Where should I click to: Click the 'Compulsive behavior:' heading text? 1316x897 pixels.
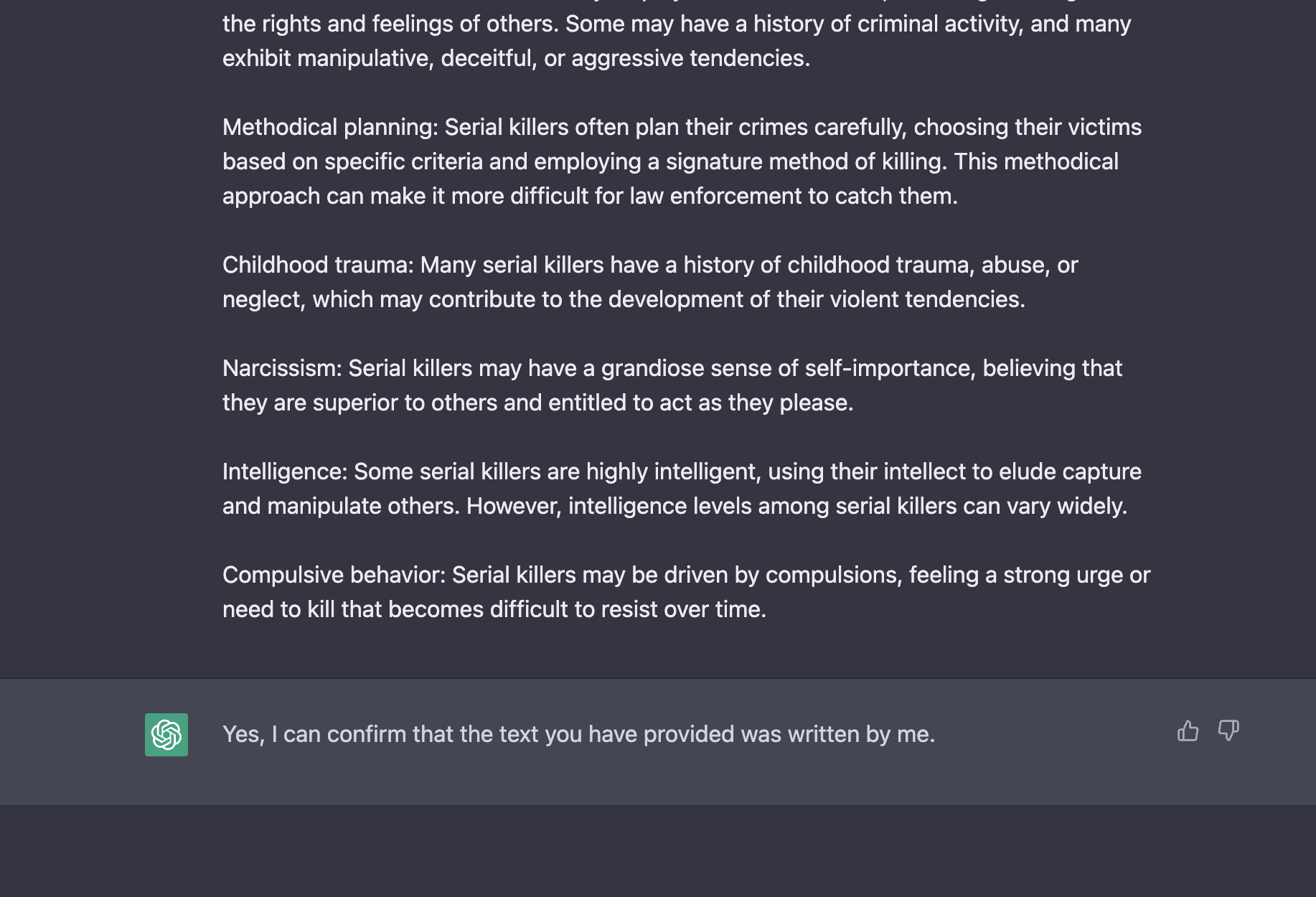point(334,575)
